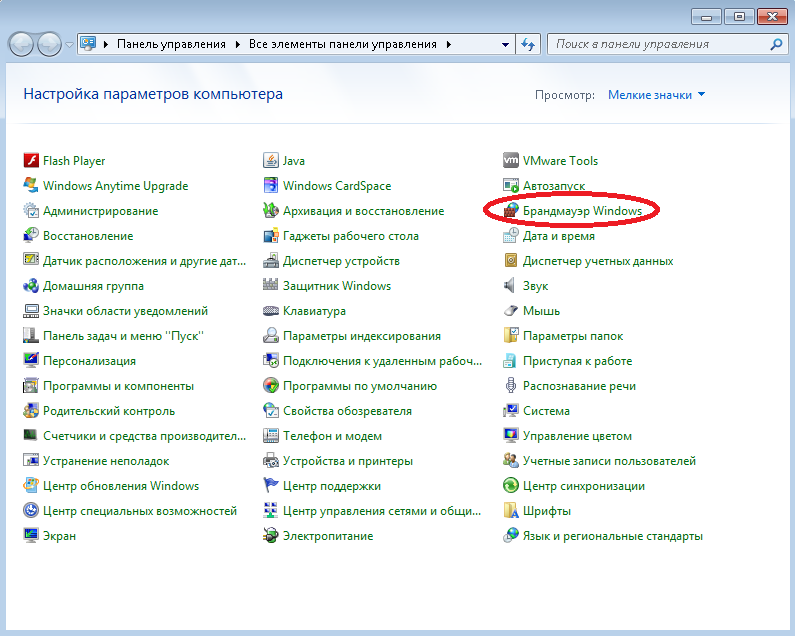Open the Windows CardSpace icon
The width and height of the screenshot is (795, 636).
pos(271,186)
